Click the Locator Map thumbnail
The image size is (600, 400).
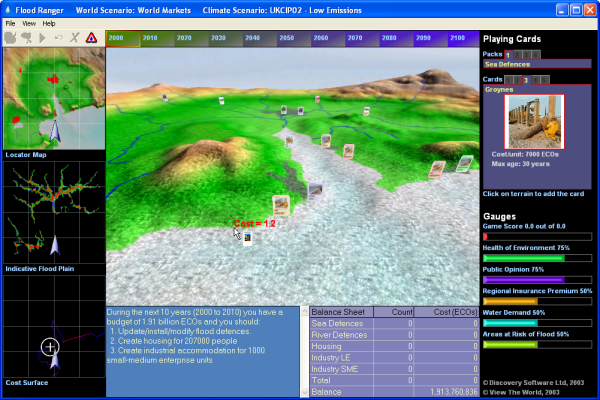tap(54, 98)
